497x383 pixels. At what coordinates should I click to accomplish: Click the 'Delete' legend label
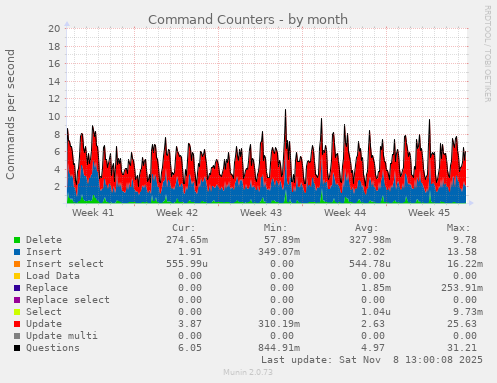44,240
